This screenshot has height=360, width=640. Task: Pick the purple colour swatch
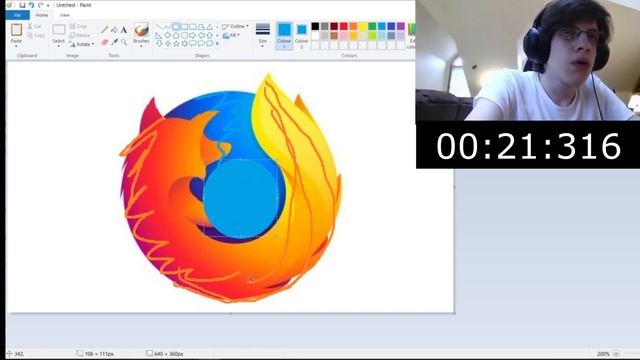401,27
